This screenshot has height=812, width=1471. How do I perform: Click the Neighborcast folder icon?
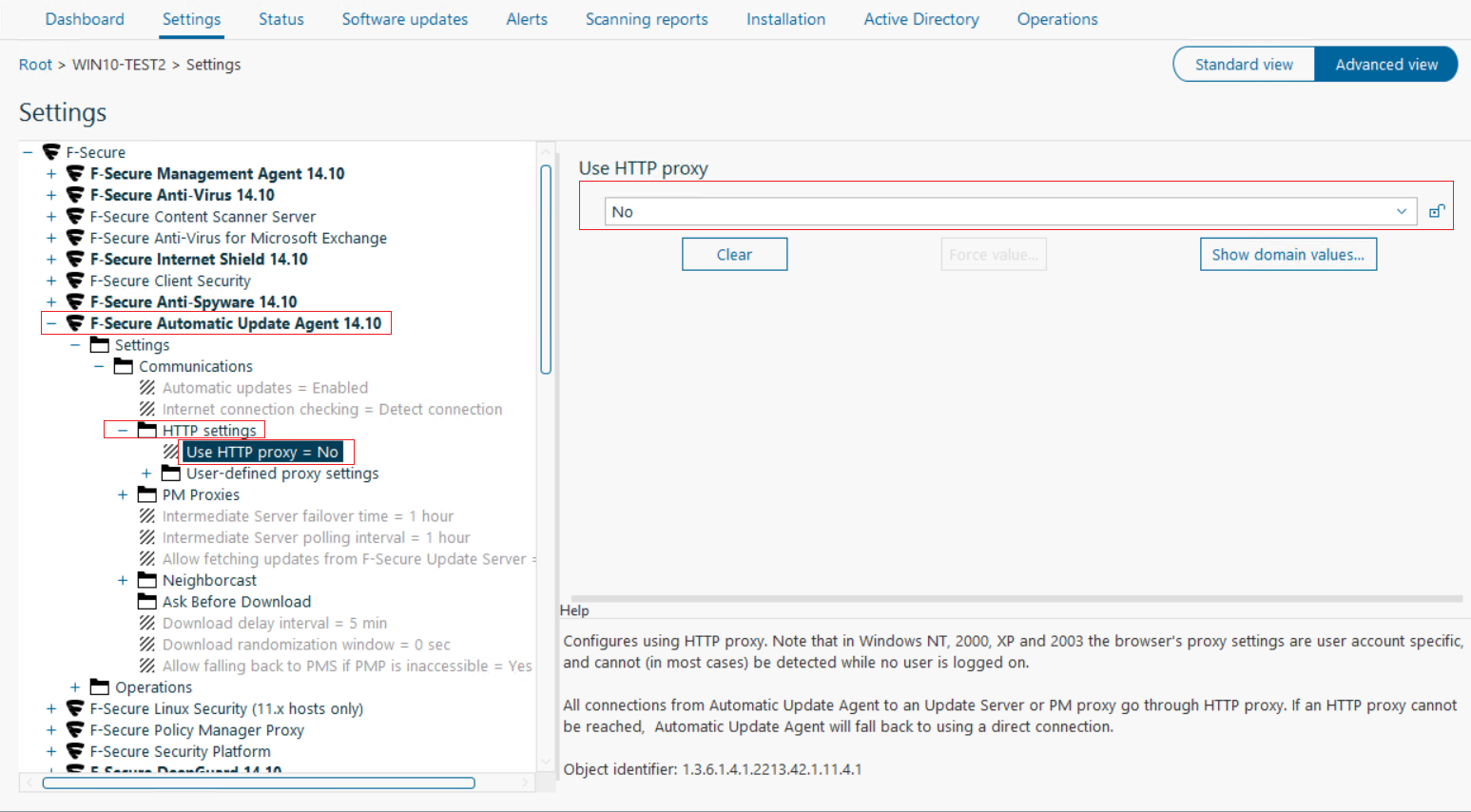click(x=146, y=580)
